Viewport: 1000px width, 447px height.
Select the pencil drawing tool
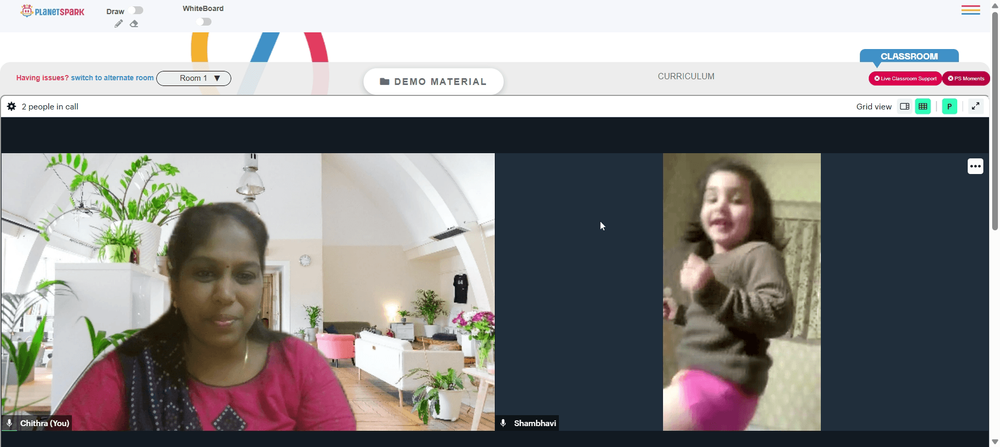coord(119,24)
